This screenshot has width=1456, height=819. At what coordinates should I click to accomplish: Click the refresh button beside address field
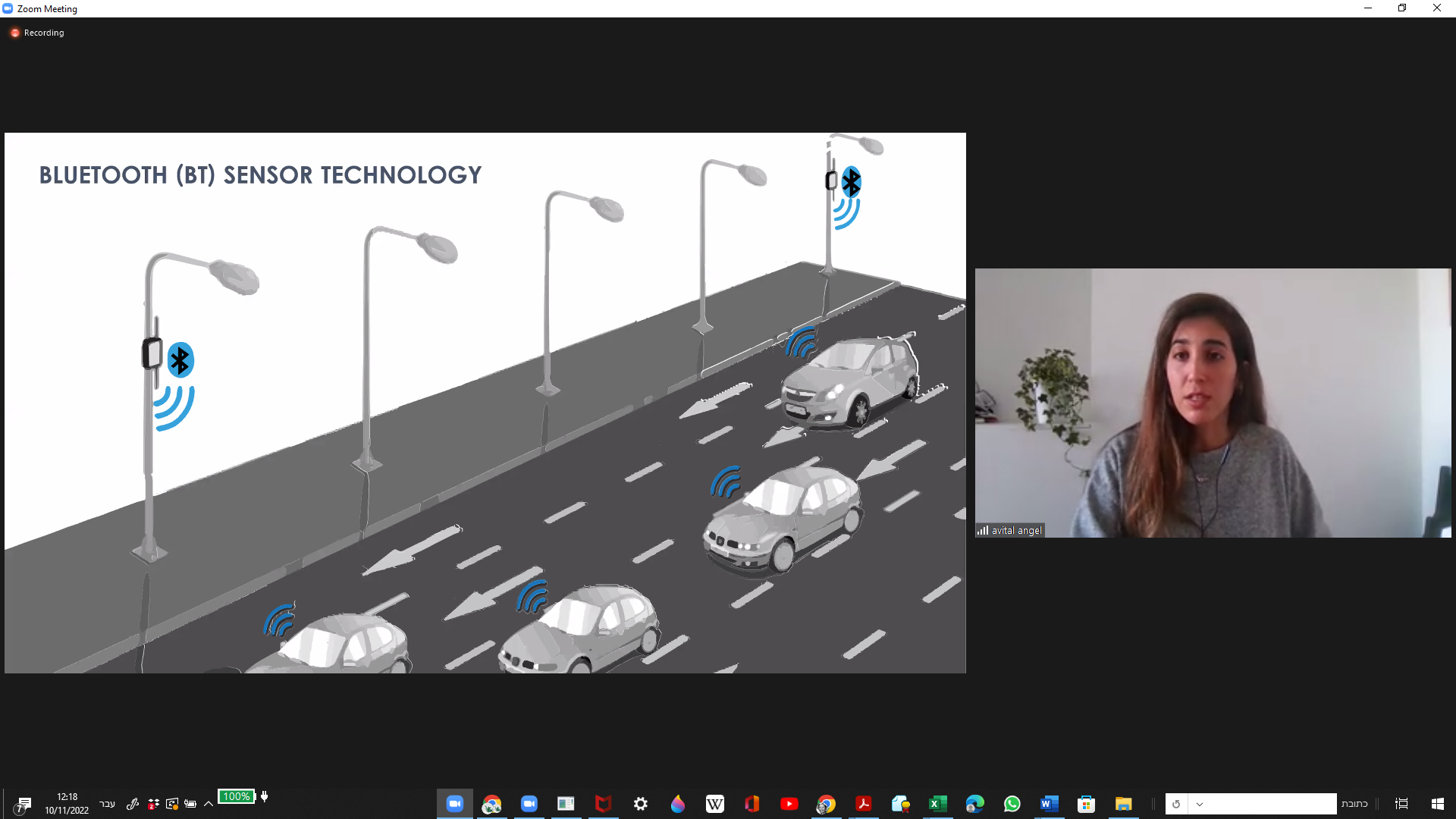[1176, 804]
